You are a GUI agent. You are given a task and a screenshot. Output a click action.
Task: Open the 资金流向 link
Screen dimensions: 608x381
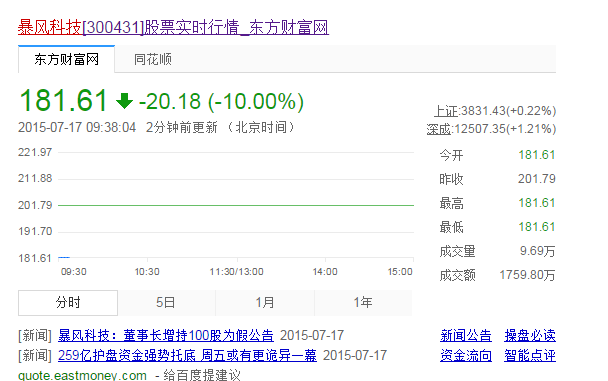click(x=466, y=355)
